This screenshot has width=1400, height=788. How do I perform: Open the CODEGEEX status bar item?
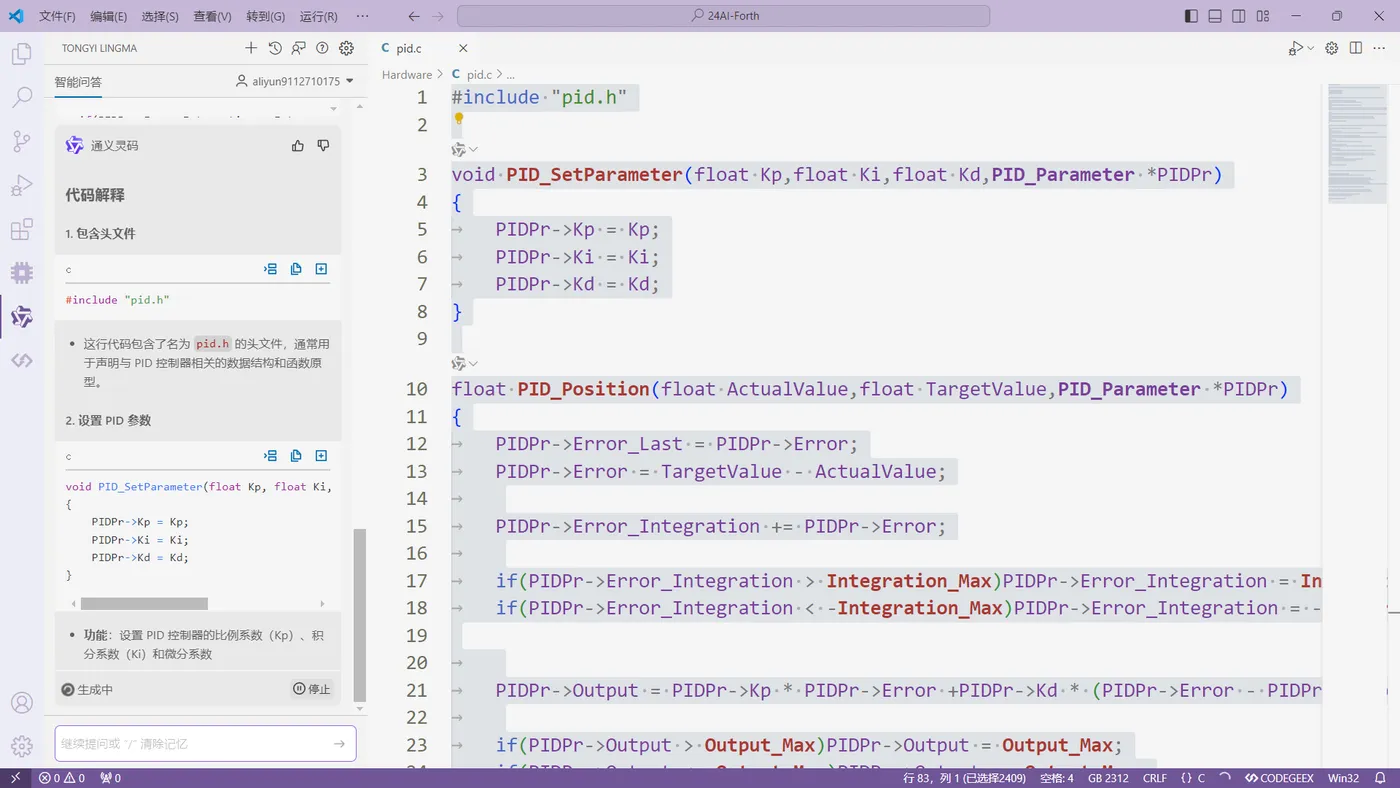click(x=1279, y=778)
